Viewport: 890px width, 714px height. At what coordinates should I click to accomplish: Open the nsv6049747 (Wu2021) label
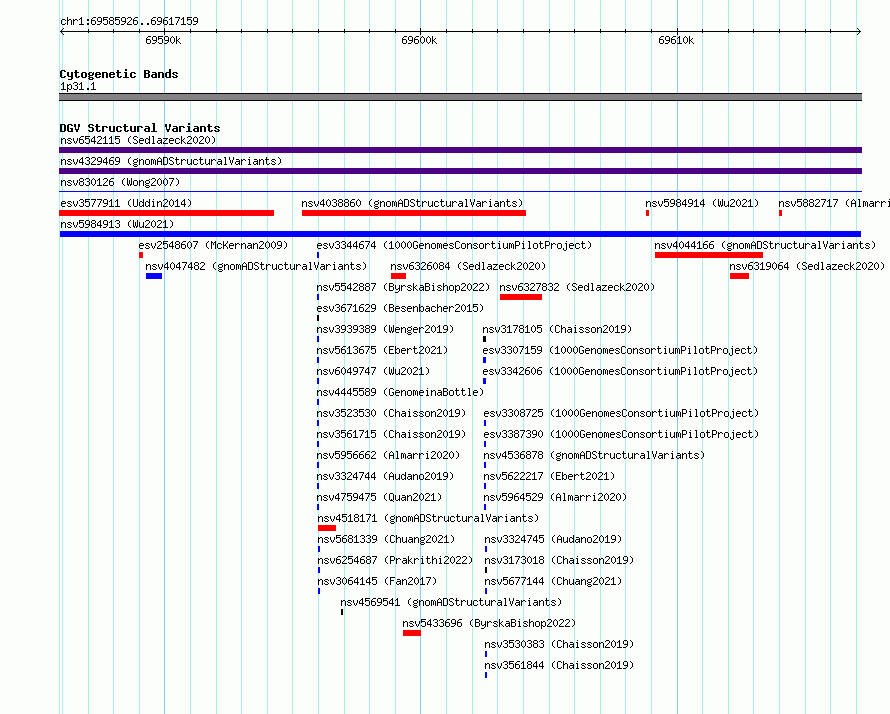pyautogui.click(x=373, y=371)
